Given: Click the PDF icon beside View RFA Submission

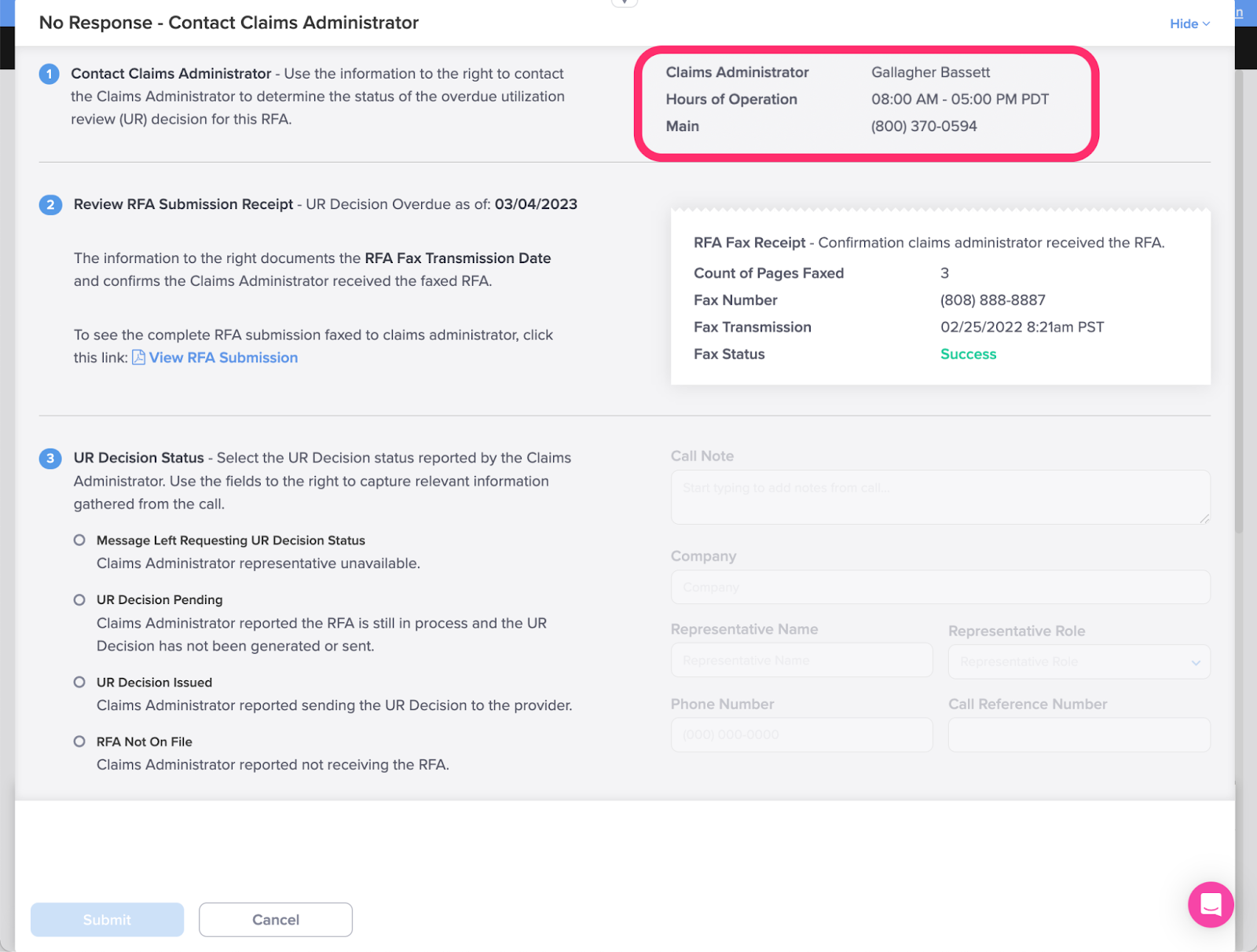Looking at the screenshot, I should (138, 357).
